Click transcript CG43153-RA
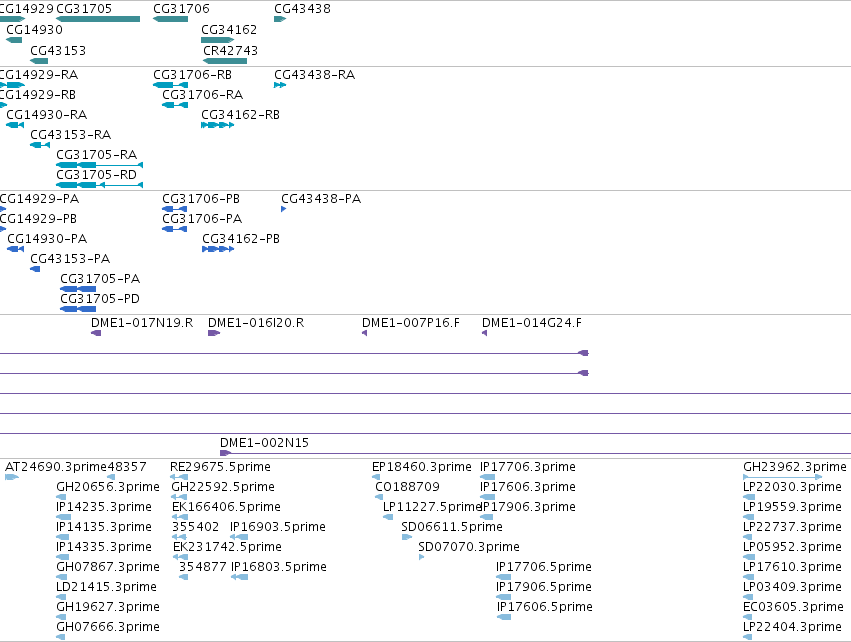Screen dimensions: 851x642 (x=40, y=145)
